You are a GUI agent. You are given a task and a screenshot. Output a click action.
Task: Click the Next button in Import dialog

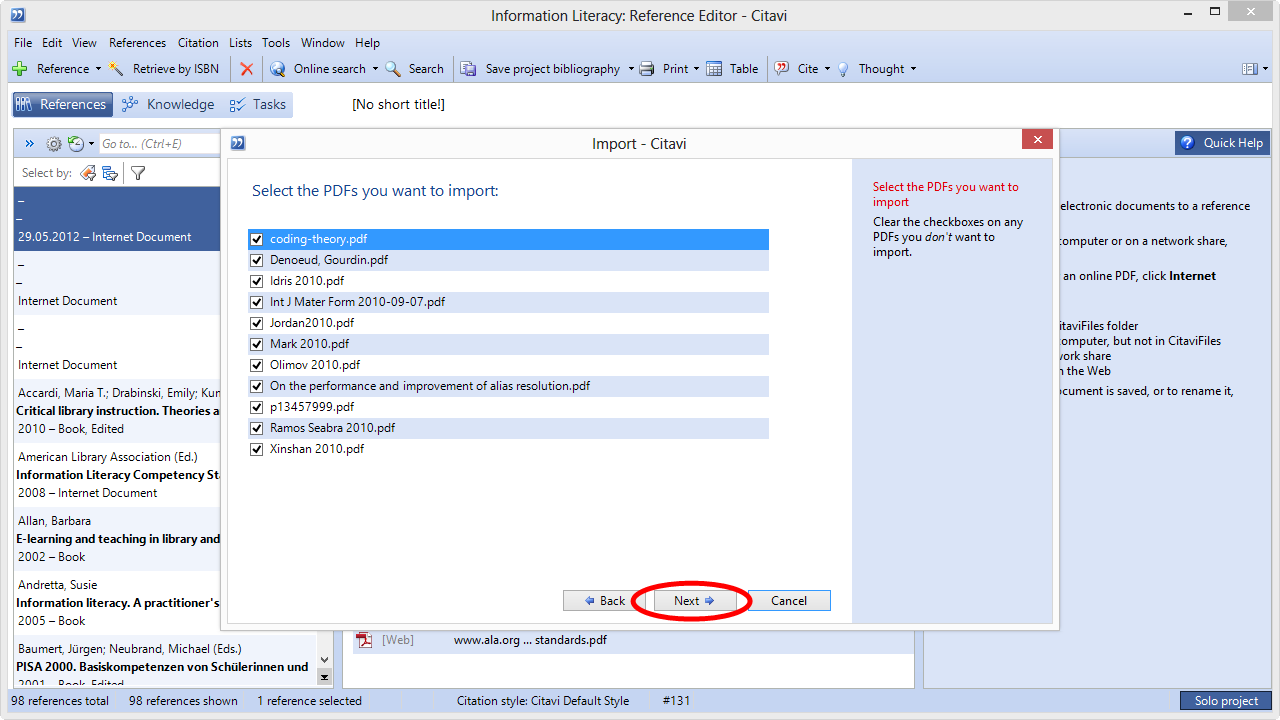pos(693,601)
